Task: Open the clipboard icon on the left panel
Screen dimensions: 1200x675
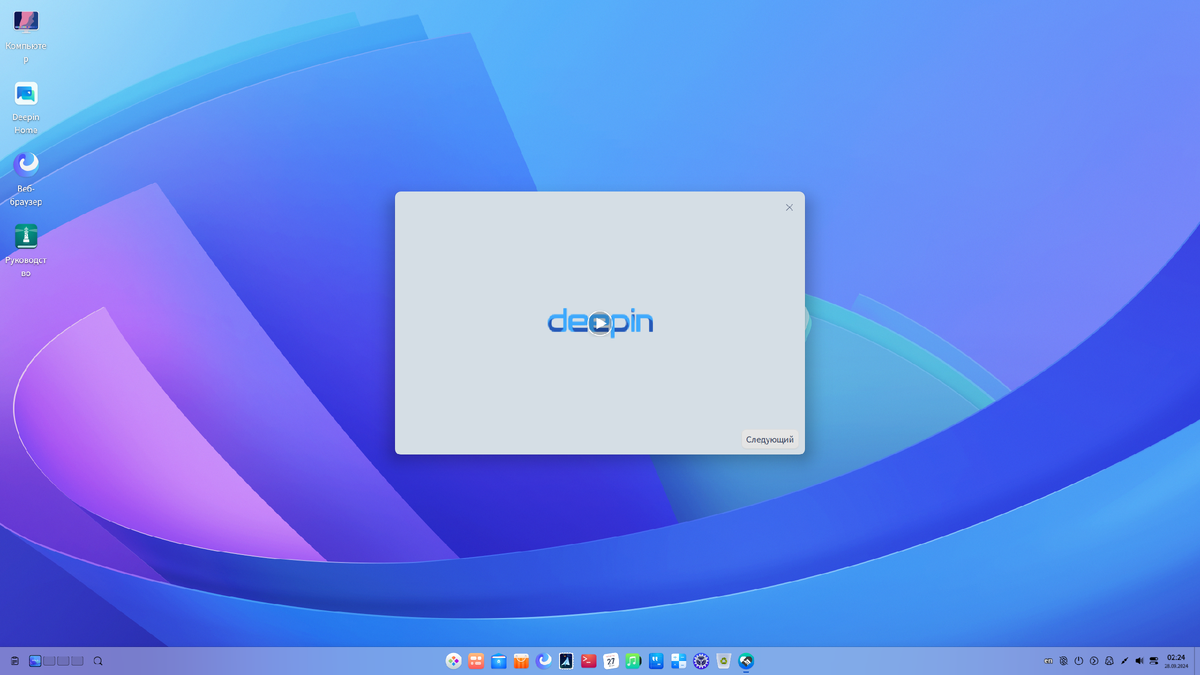Action: (15, 661)
